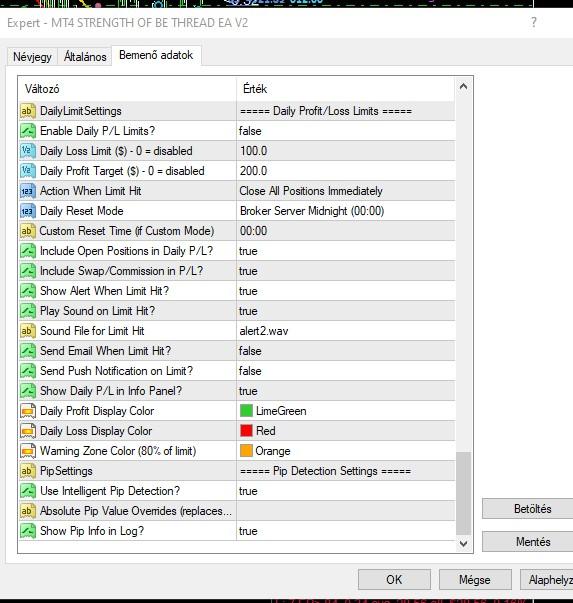Toggle Show Daily P/L in Info Panel value
573x603 pixels.
(x=346, y=391)
